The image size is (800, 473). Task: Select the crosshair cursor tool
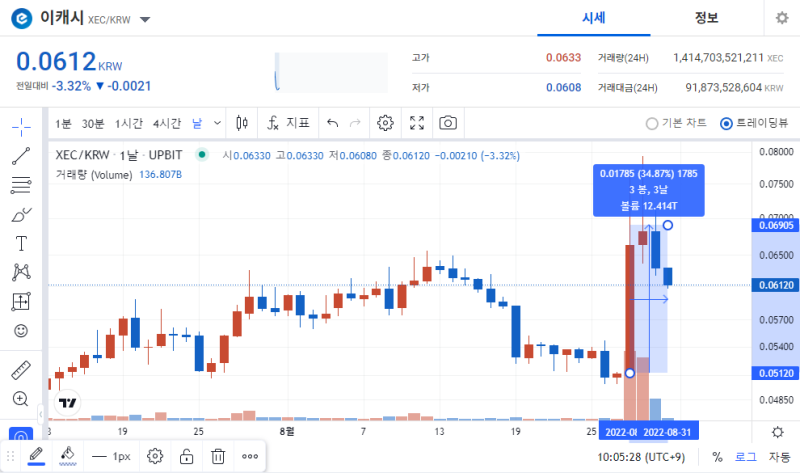(x=21, y=127)
